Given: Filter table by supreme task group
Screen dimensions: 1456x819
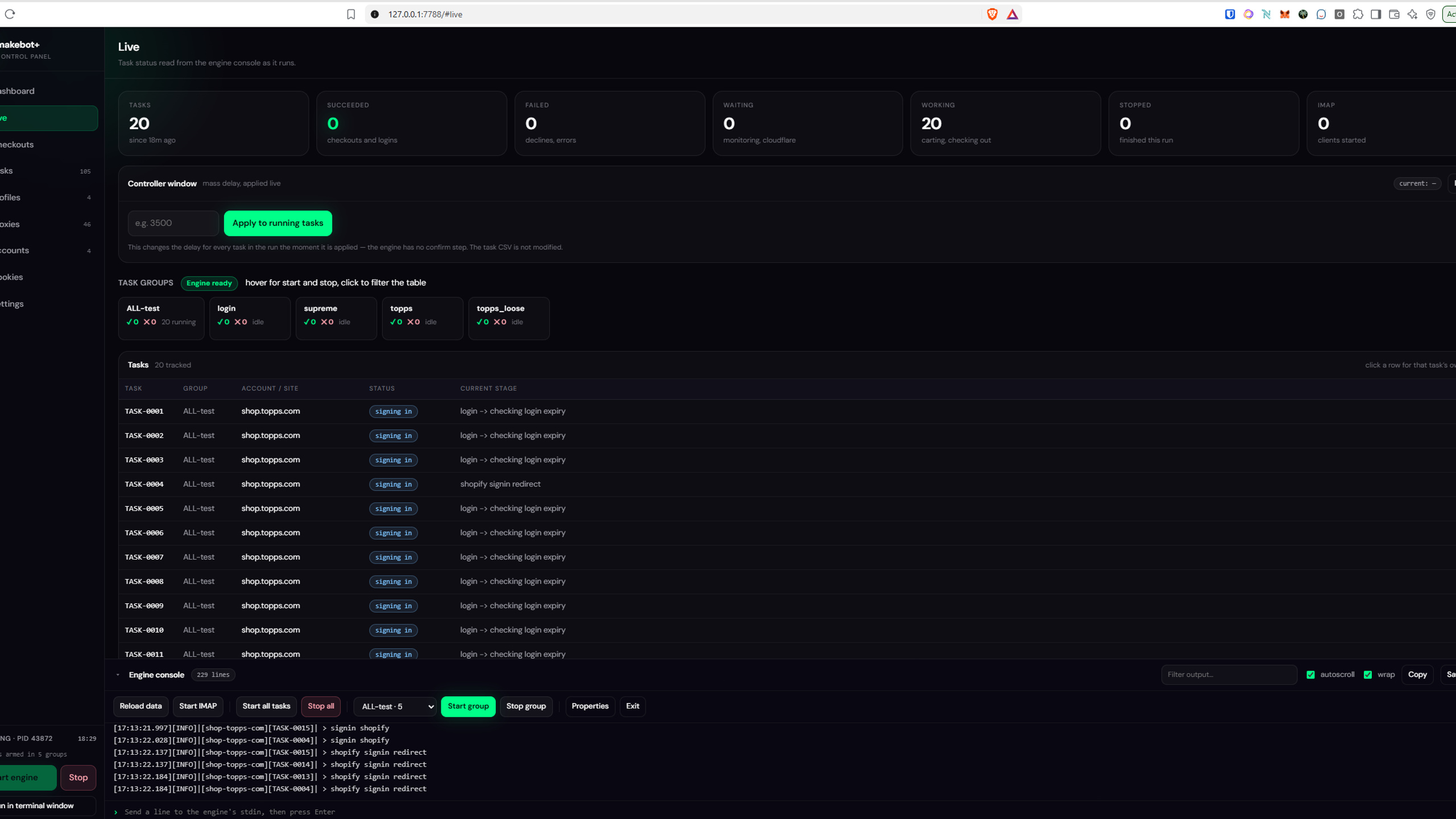Looking at the screenshot, I should [336, 318].
